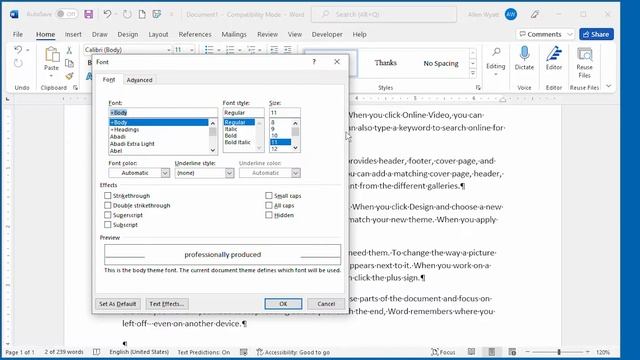Click the Increase Indent icon

[288, 50]
